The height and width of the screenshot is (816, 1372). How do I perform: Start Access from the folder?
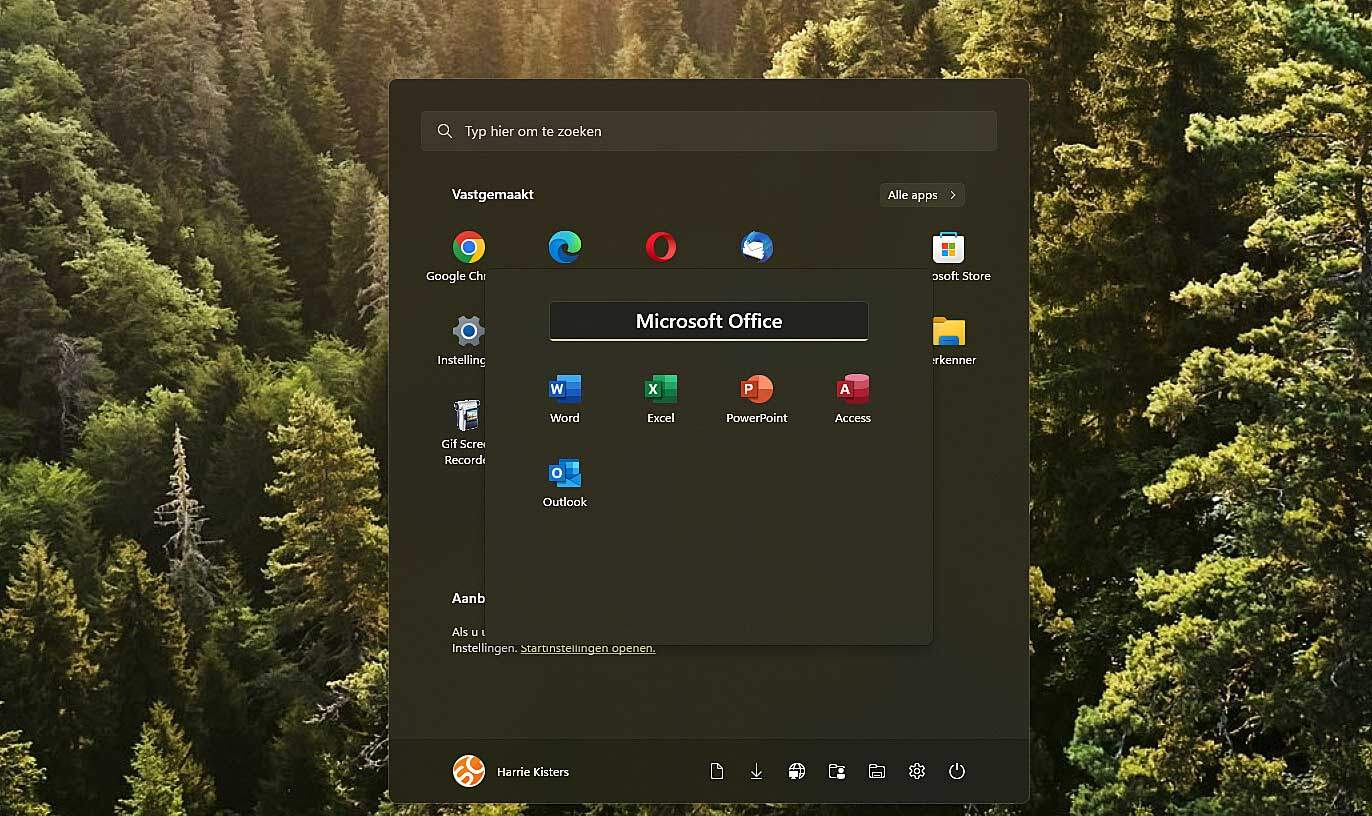pyautogui.click(x=853, y=389)
